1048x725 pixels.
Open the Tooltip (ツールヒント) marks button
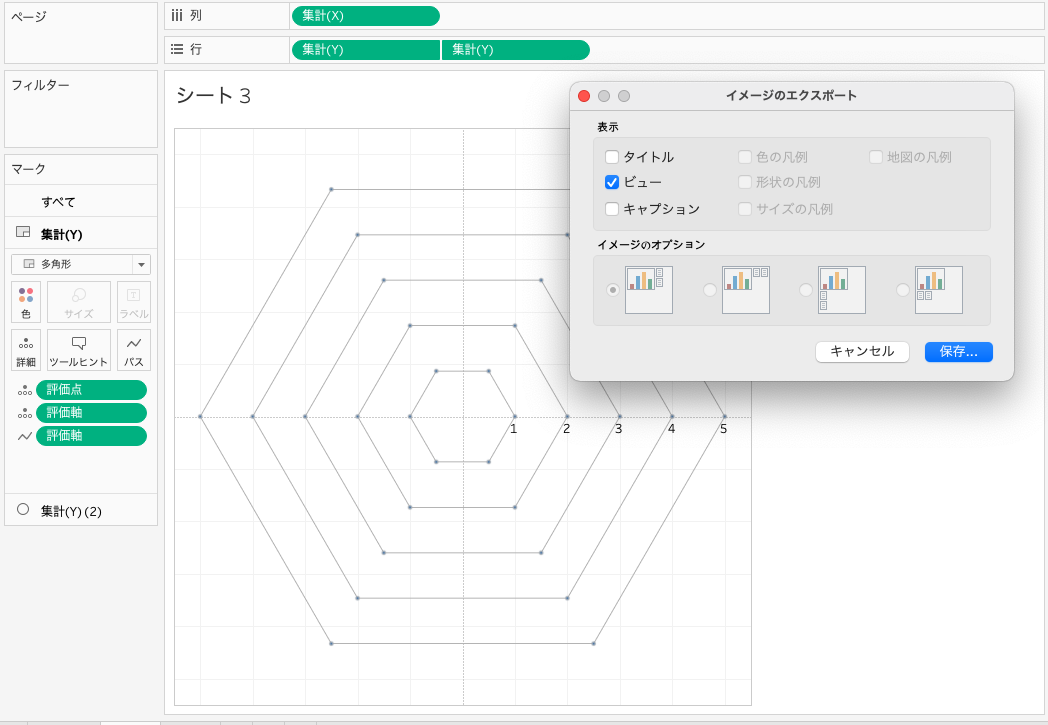pyautogui.click(x=79, y=350)
